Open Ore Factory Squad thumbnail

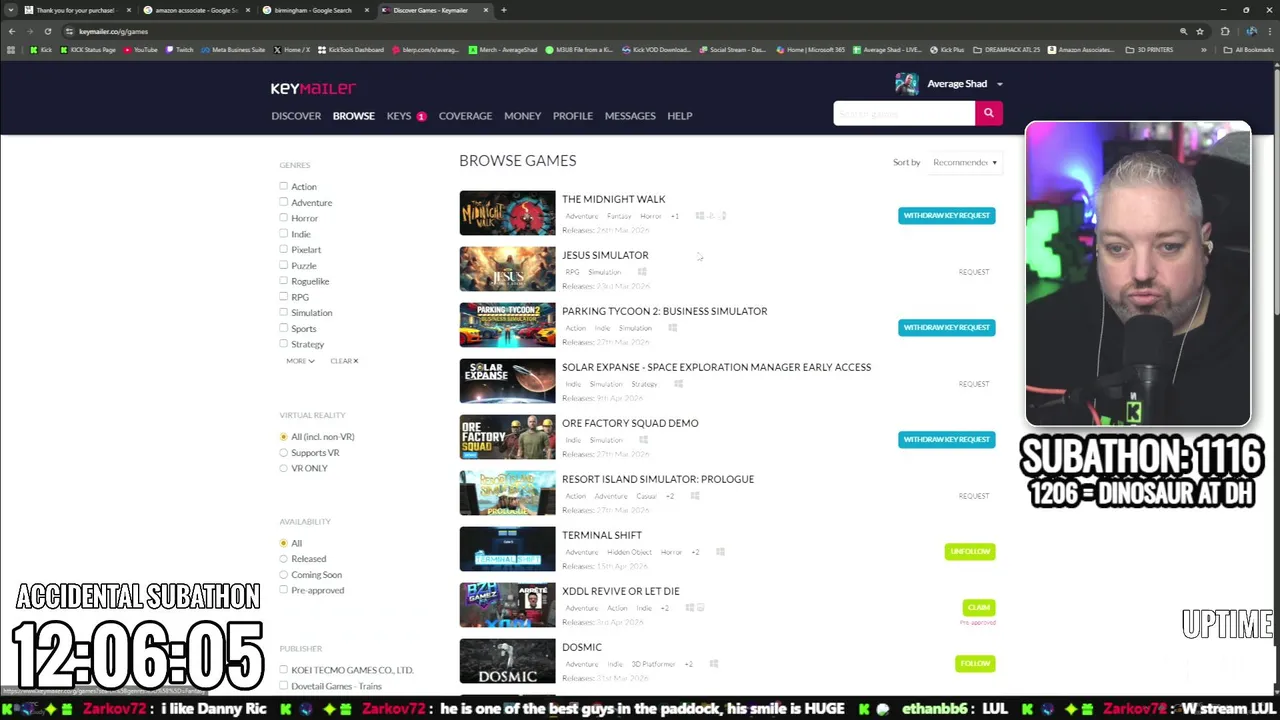pos(507,437)
